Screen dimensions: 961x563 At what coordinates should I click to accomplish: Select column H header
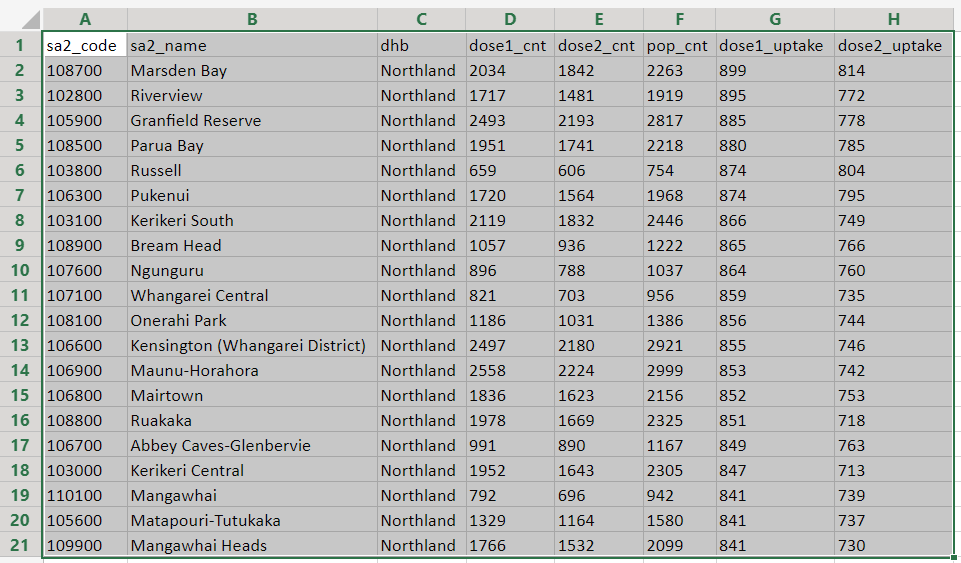pos(894,19)
